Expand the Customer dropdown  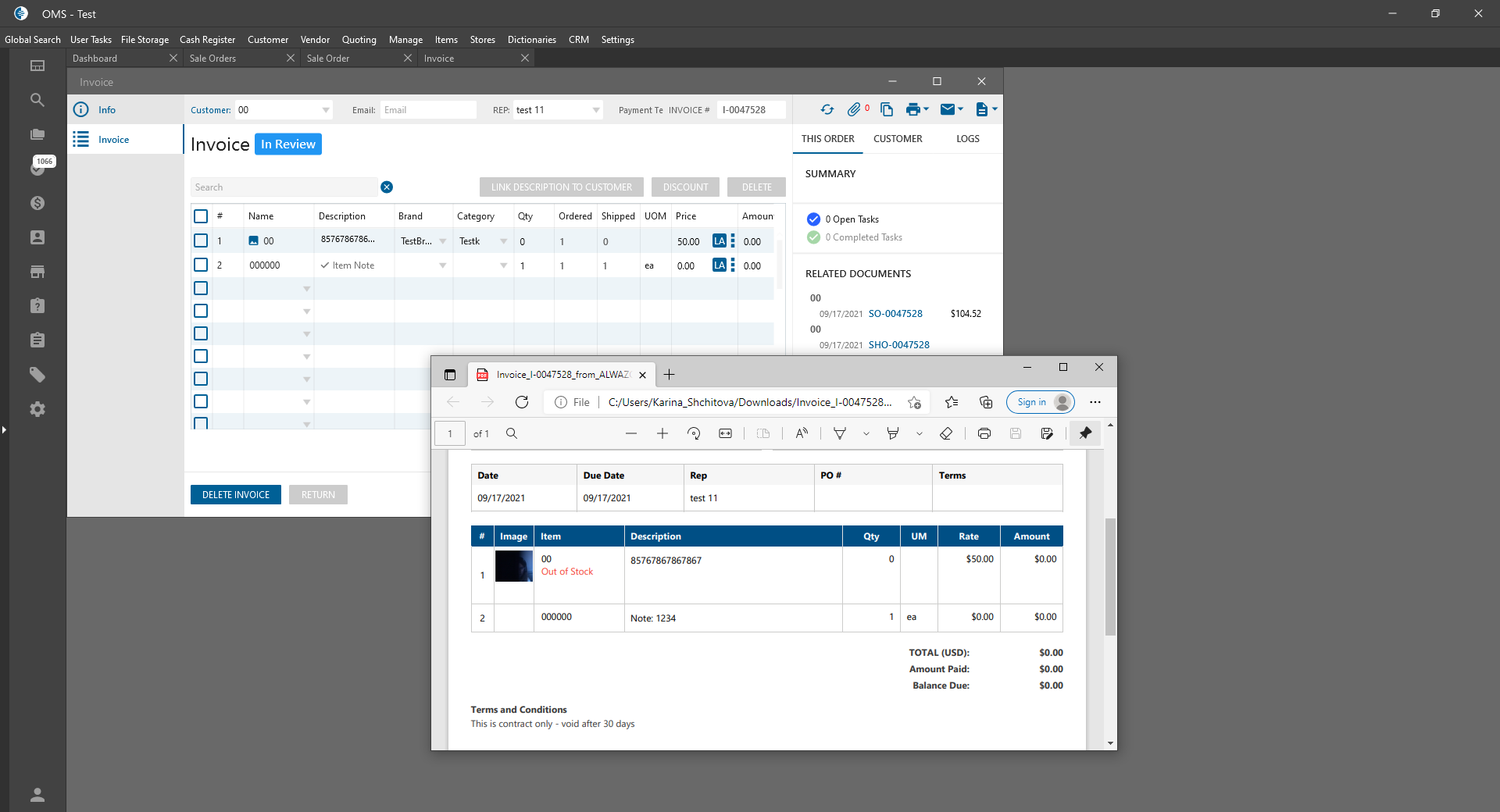coord(326,110)
